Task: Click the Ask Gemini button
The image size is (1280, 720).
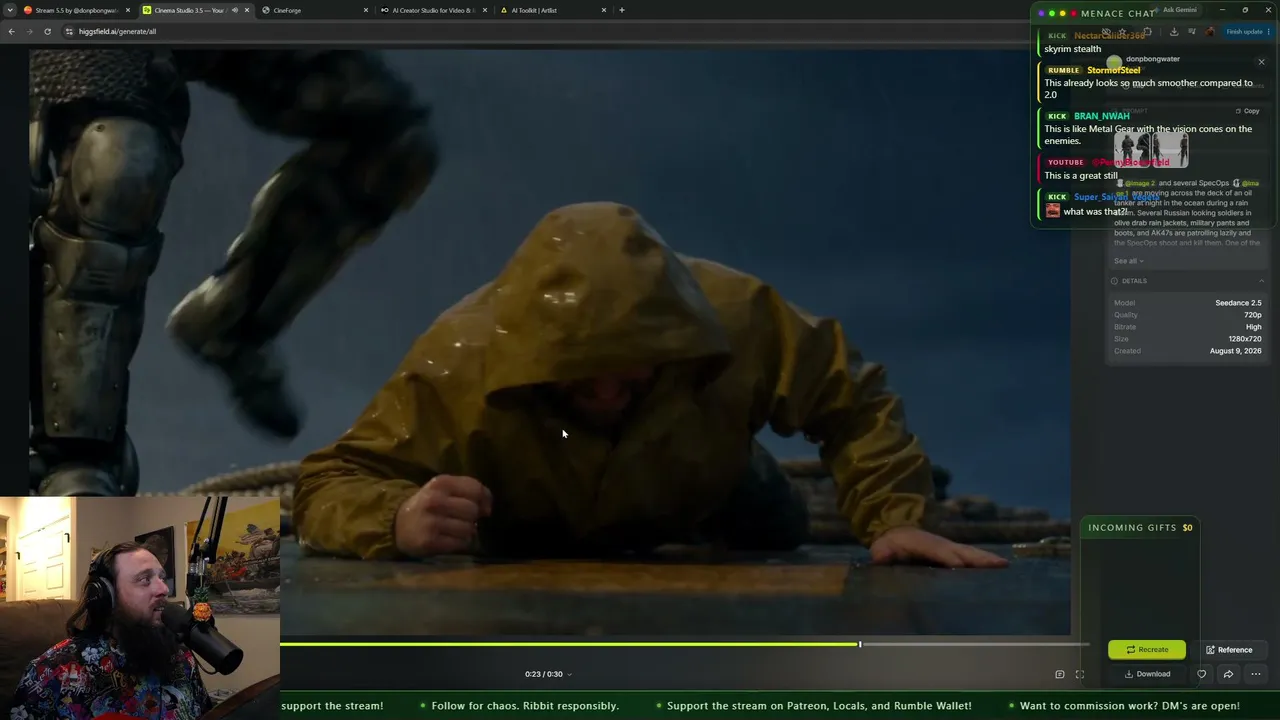Action: coord(1180,10)
